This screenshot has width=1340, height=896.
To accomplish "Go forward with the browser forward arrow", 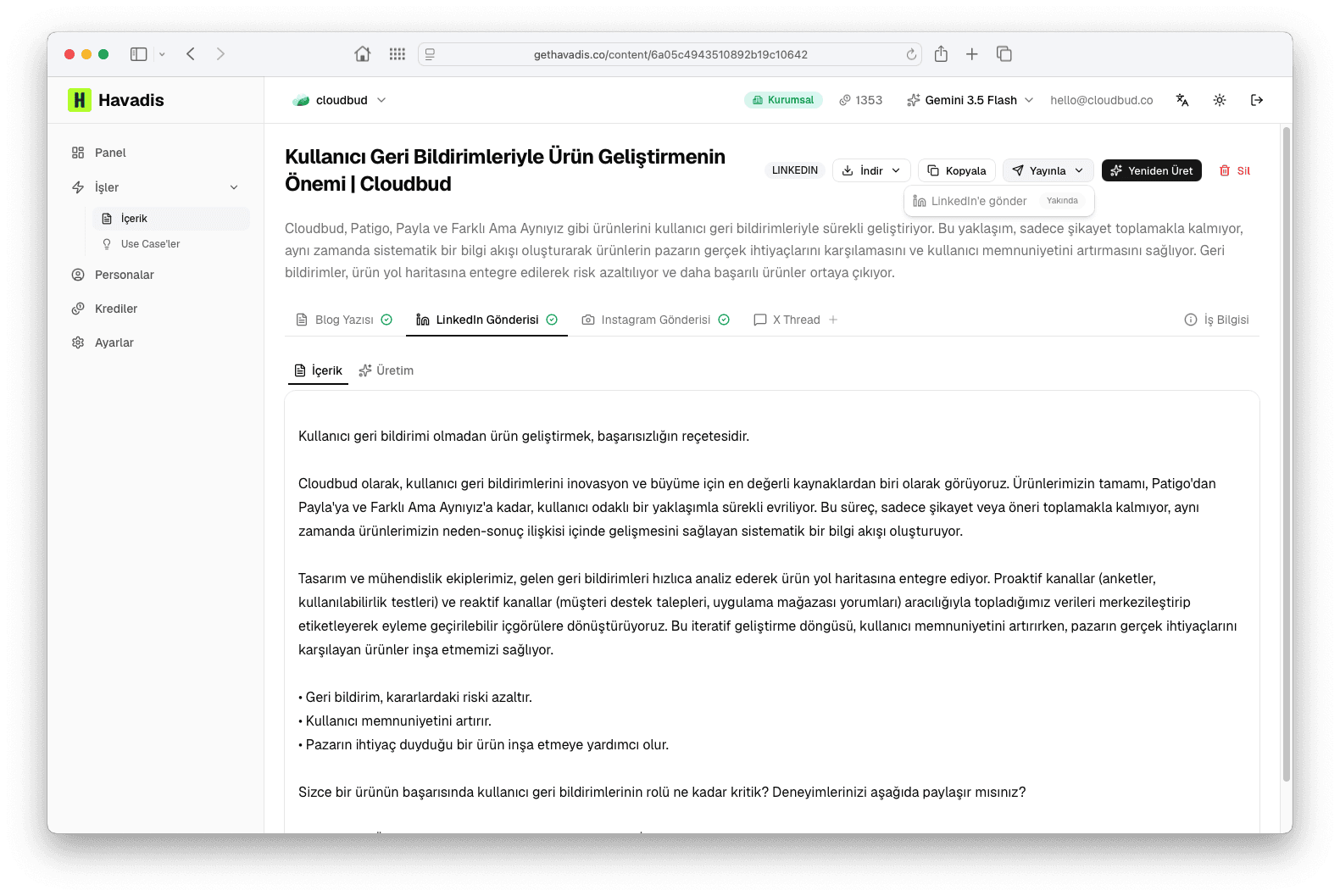I will (220, 54).
